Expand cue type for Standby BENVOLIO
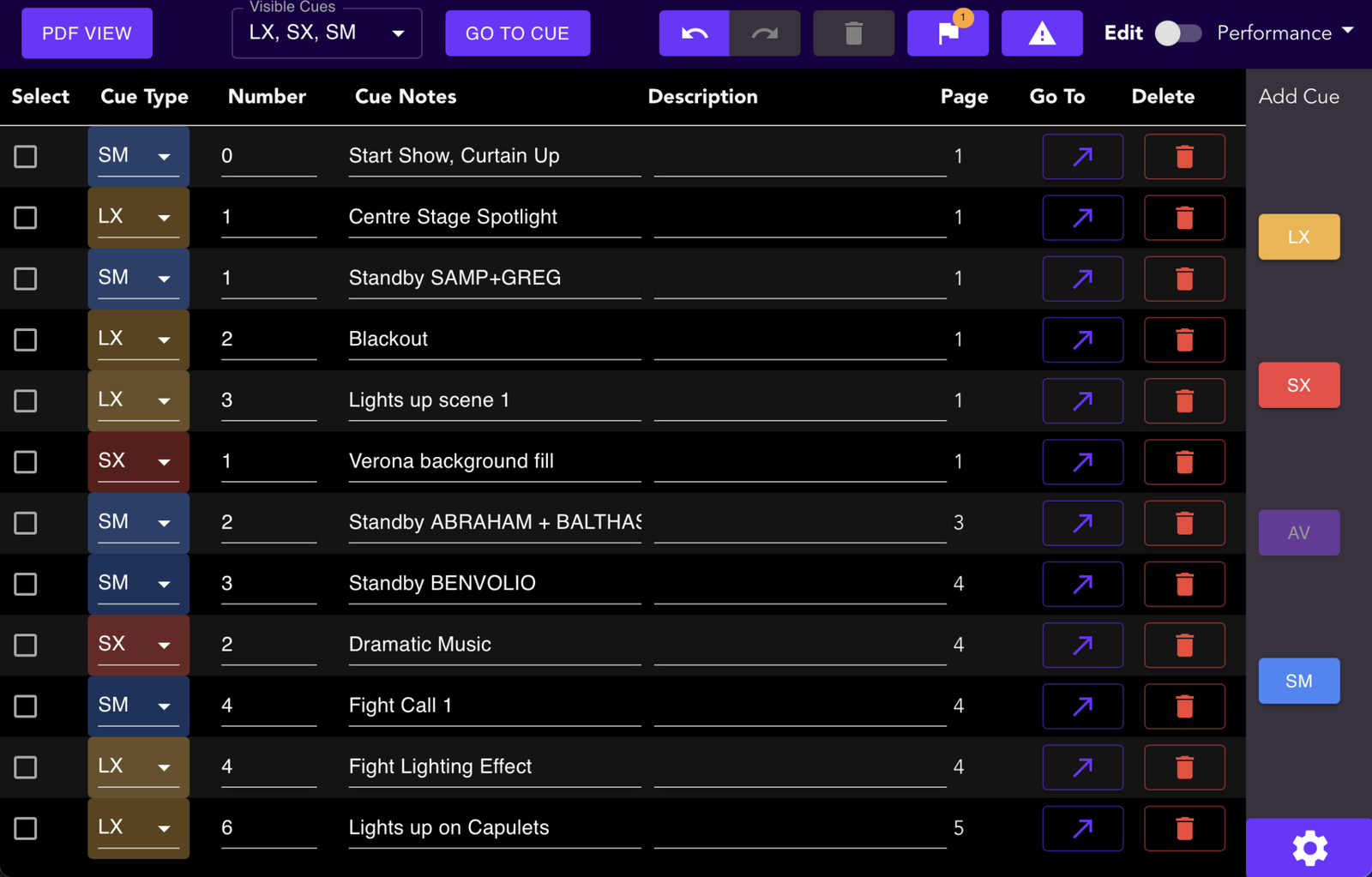1372x877 pixels. click(x=138, y=584)
